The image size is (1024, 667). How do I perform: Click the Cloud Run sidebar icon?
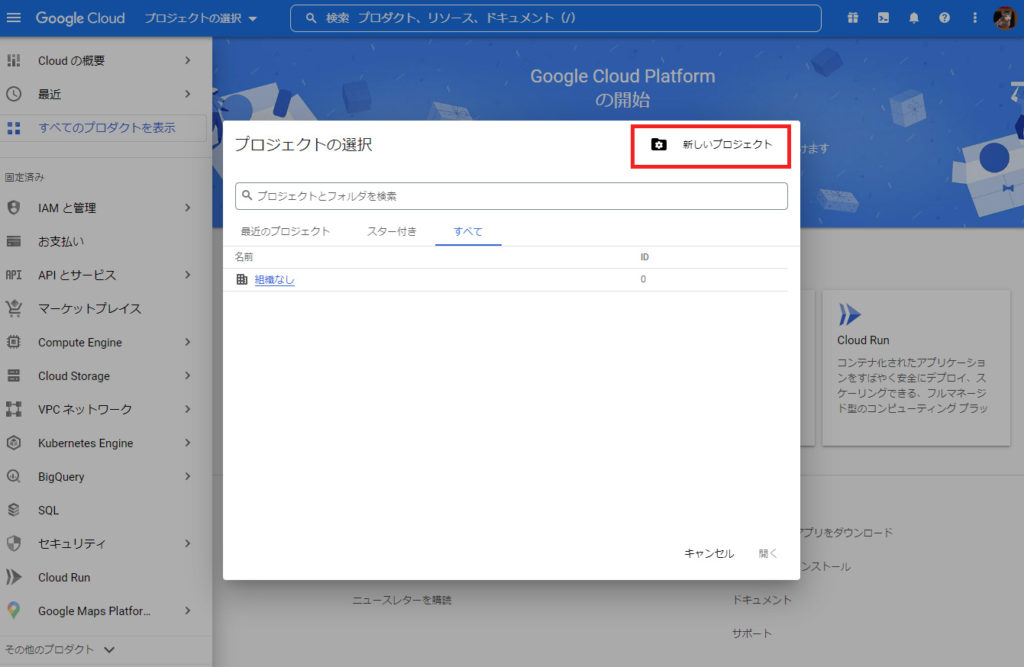click(x=14, y=577)
